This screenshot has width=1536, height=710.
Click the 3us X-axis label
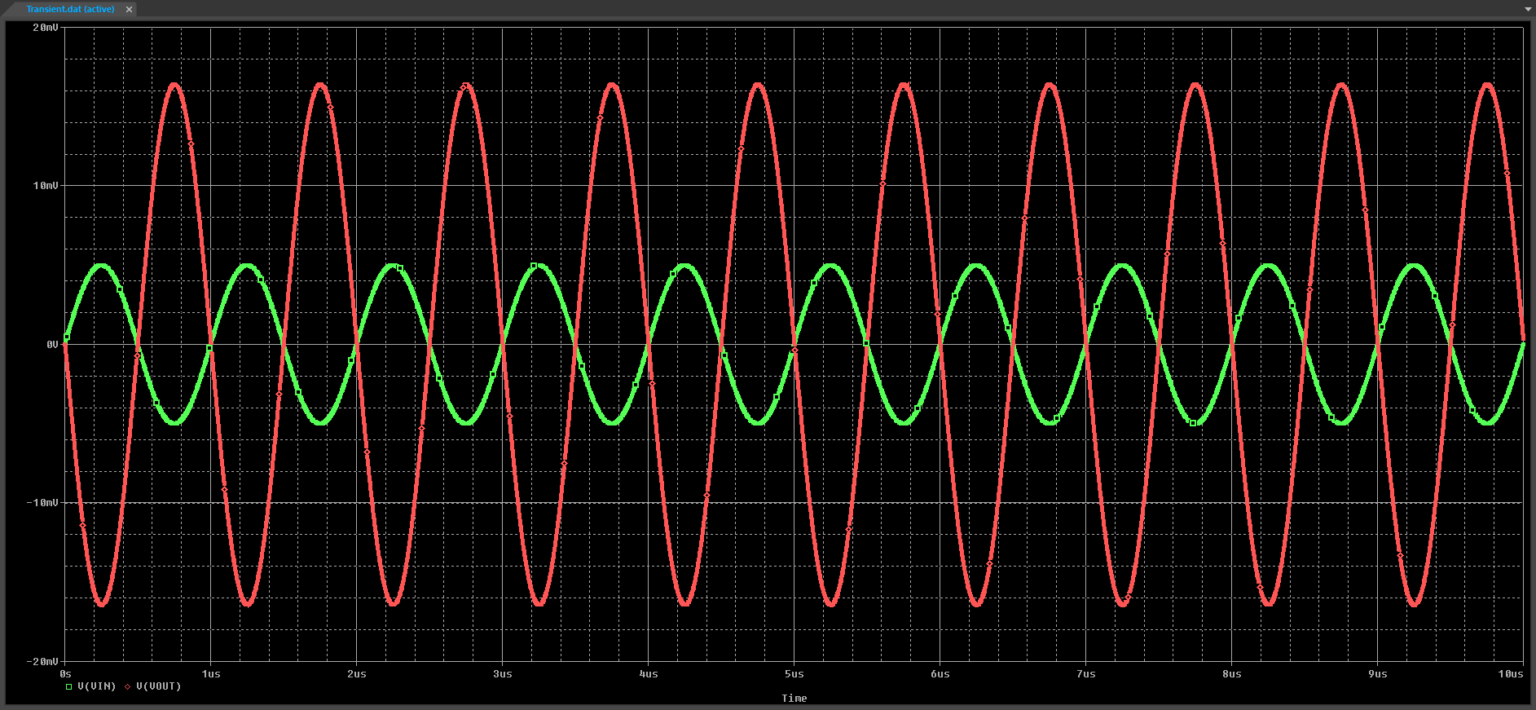click(502, 674)
